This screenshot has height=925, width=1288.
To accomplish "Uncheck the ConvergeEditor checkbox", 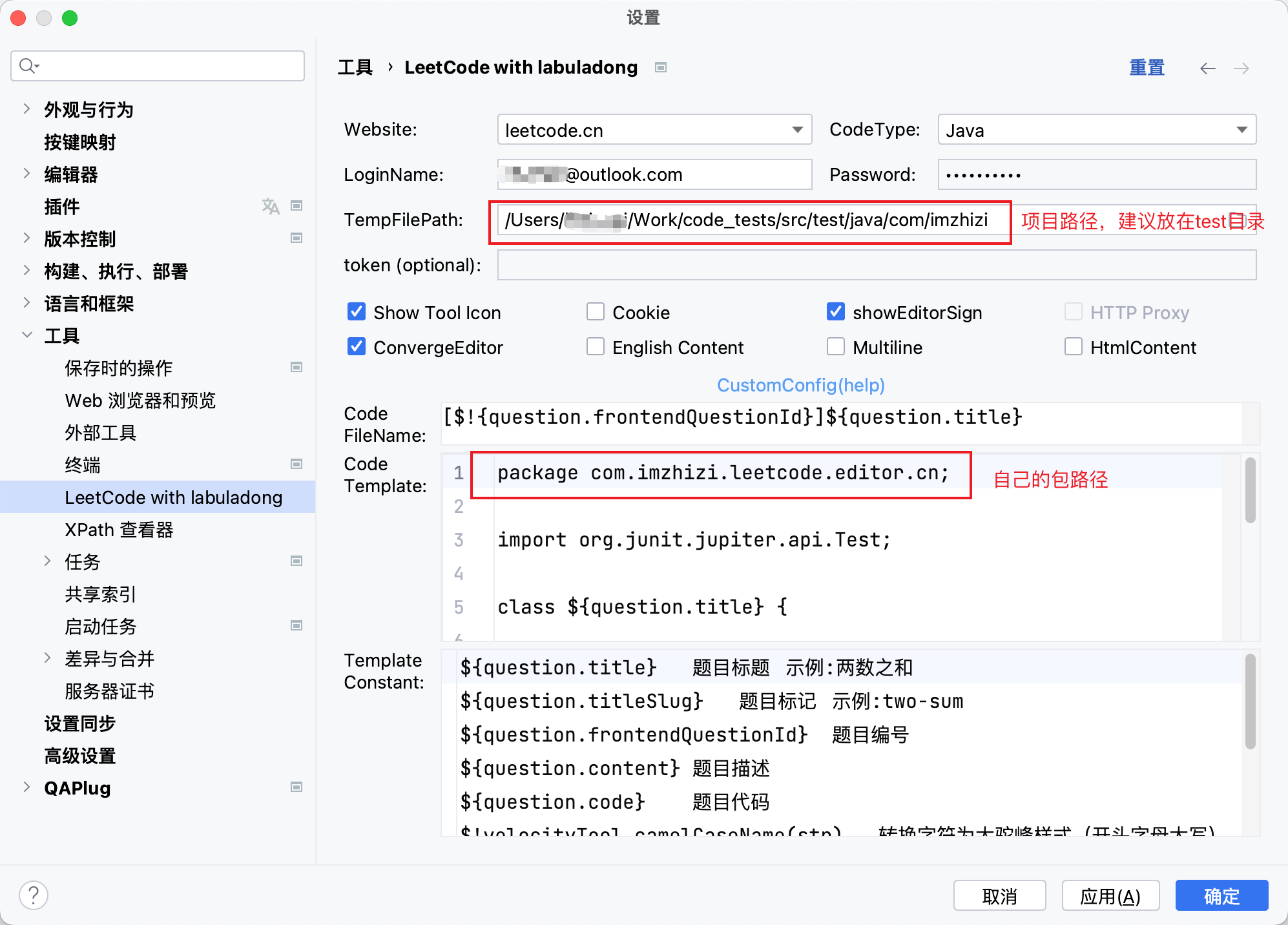I will point(357,347).
